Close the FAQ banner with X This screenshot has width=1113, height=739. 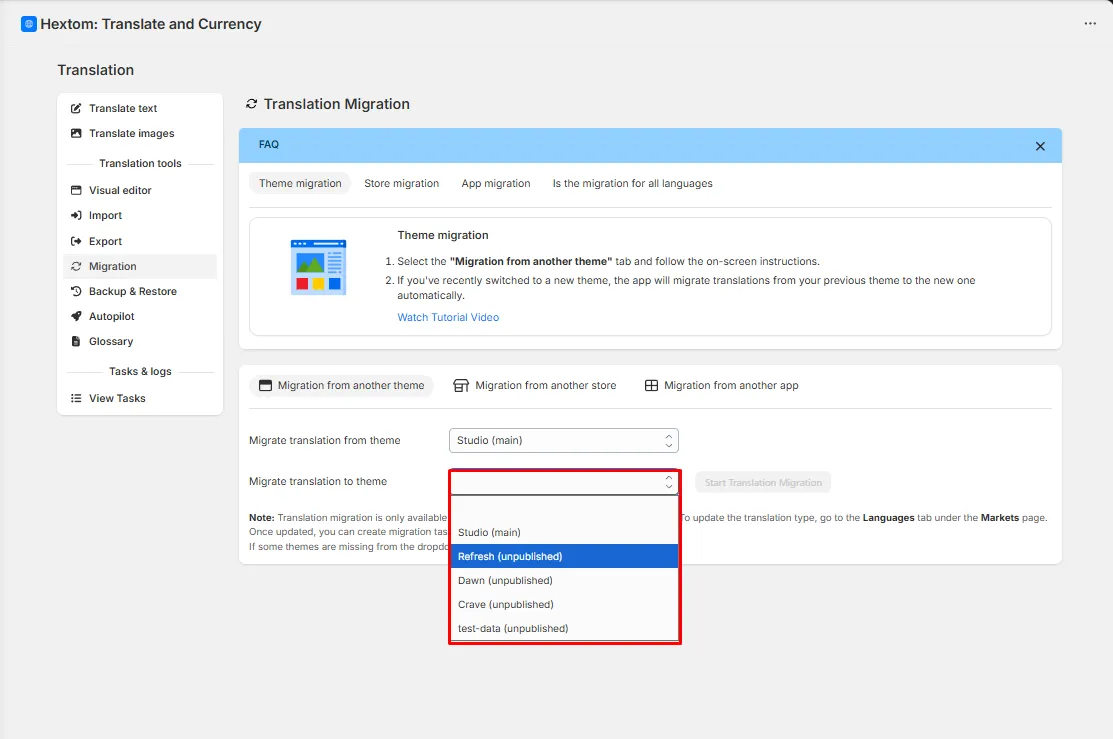(x=1040, y=146)
